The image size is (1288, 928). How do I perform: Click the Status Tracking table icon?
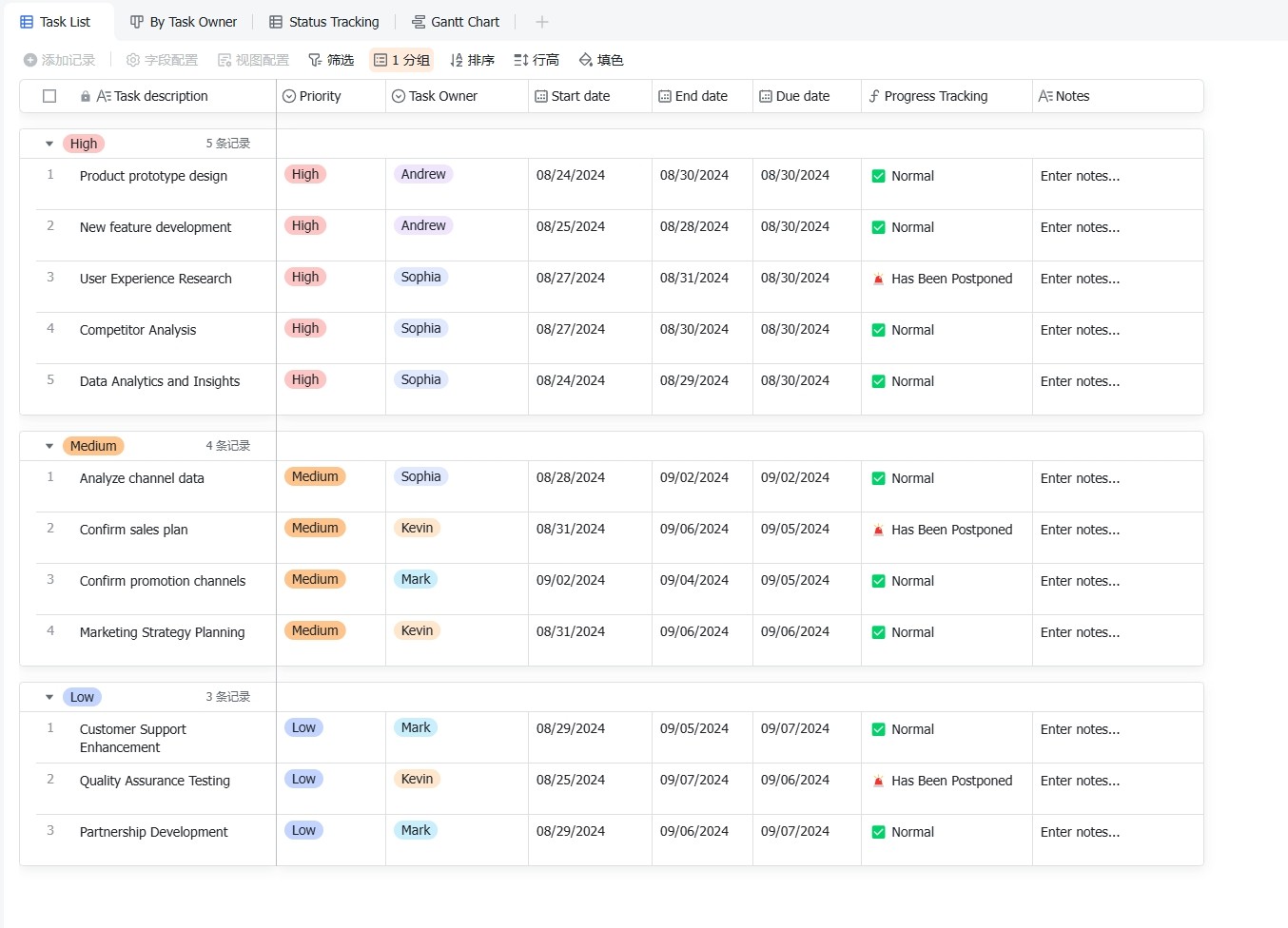click(276, 22)
